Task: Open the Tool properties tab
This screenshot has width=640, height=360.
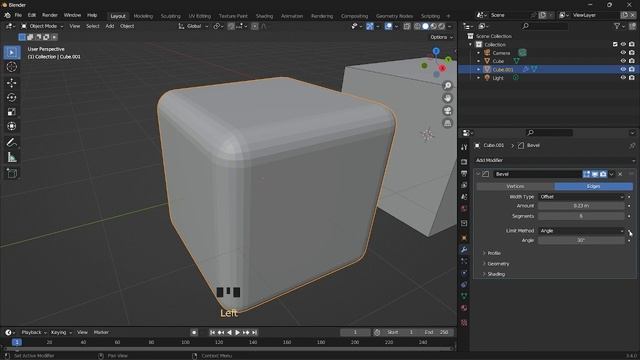Action: [464, 147]
